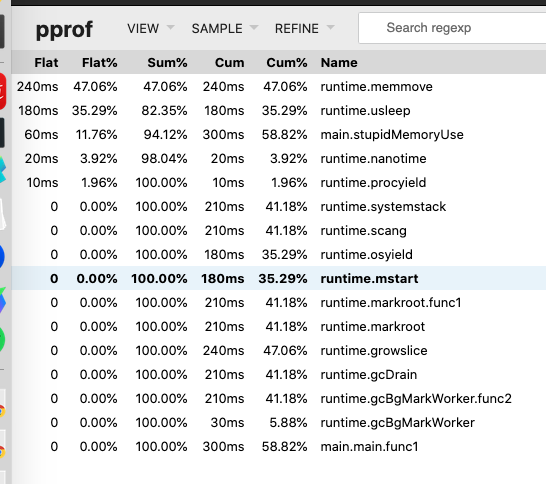Screen dimensions: 546x484
Task: Click the pprof logo title
Action: point(64,29)
